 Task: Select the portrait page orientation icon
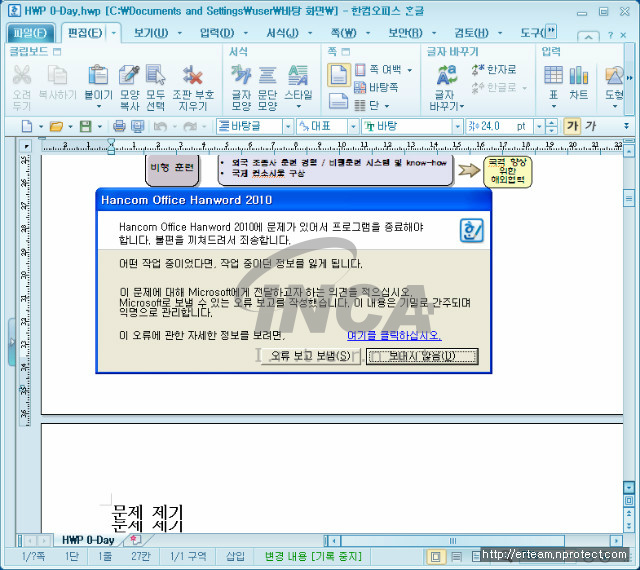pyautogui.click(x=338, y=75)
